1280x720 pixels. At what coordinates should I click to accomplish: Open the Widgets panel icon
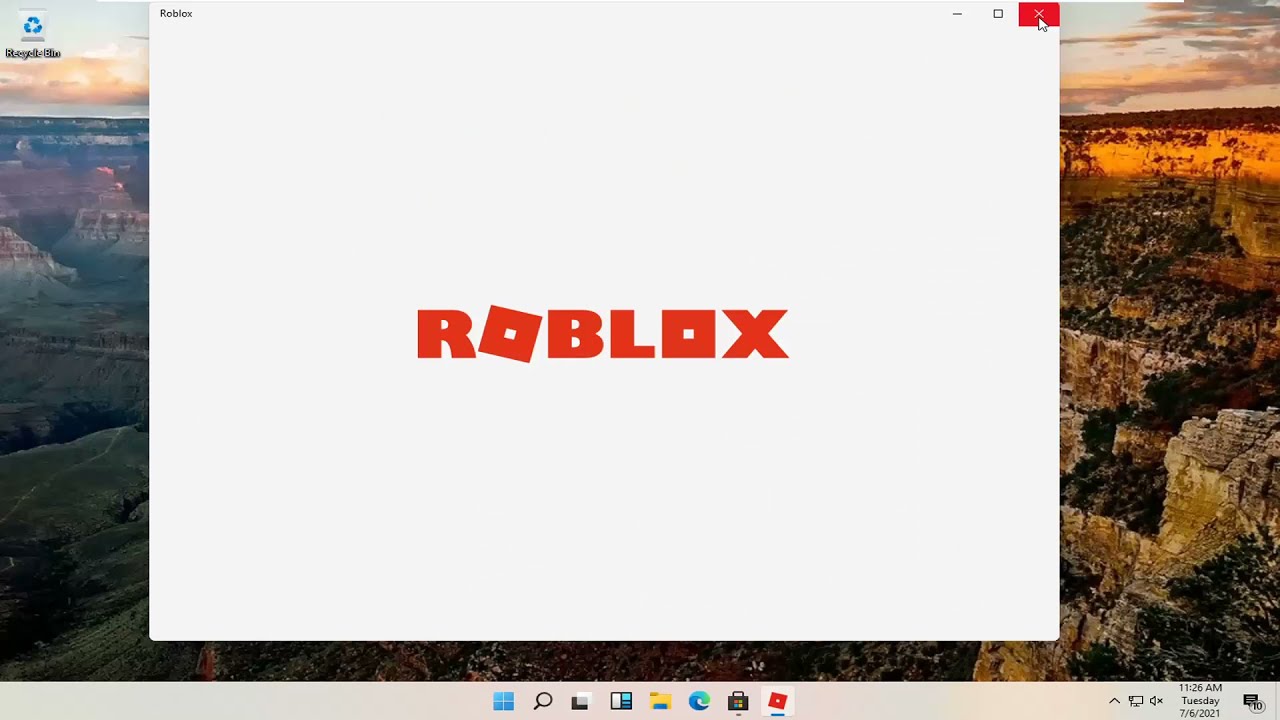point(621,701)
